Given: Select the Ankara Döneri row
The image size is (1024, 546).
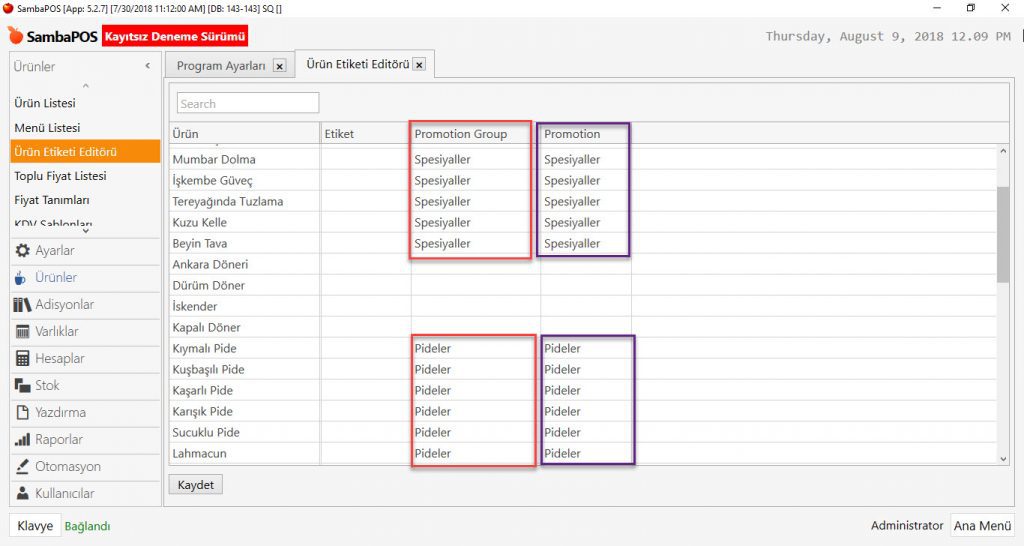Looking at the screenshot, I should point(583,265).
